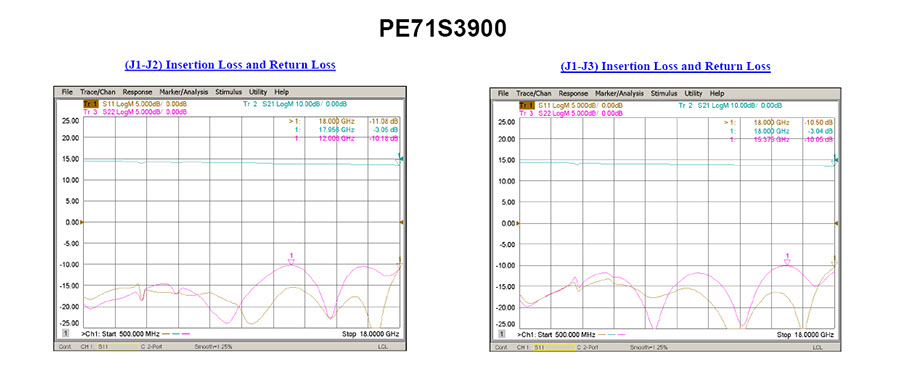
Task: Open Trace/Chan menu in the J1-J2 analyzer window
Action: coord(98,92)
